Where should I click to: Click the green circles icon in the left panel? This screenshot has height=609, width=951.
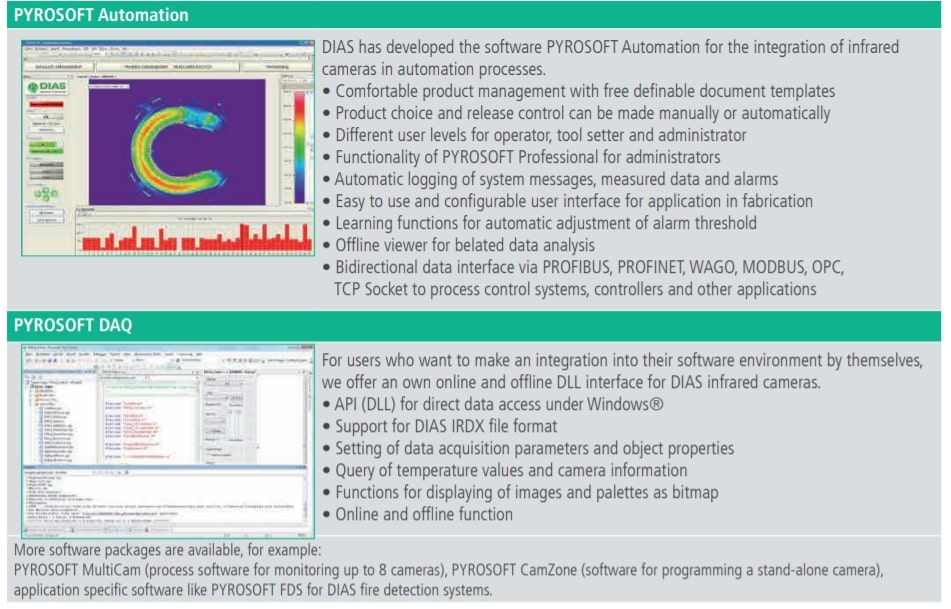coord(46,194)
